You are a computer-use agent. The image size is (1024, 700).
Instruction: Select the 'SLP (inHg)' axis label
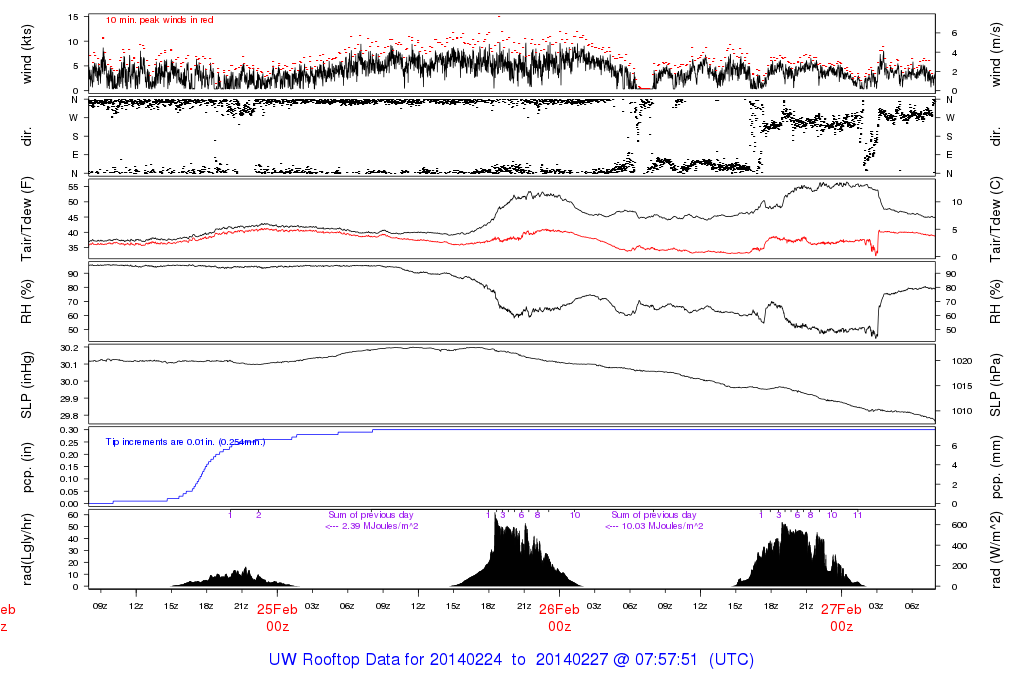tap(27, 385)
